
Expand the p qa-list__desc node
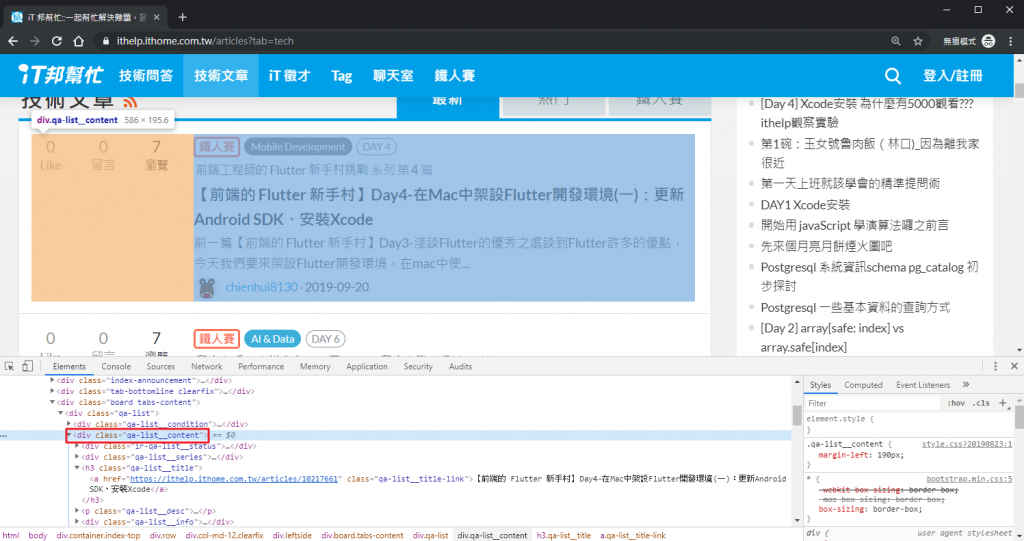[77, 511]
